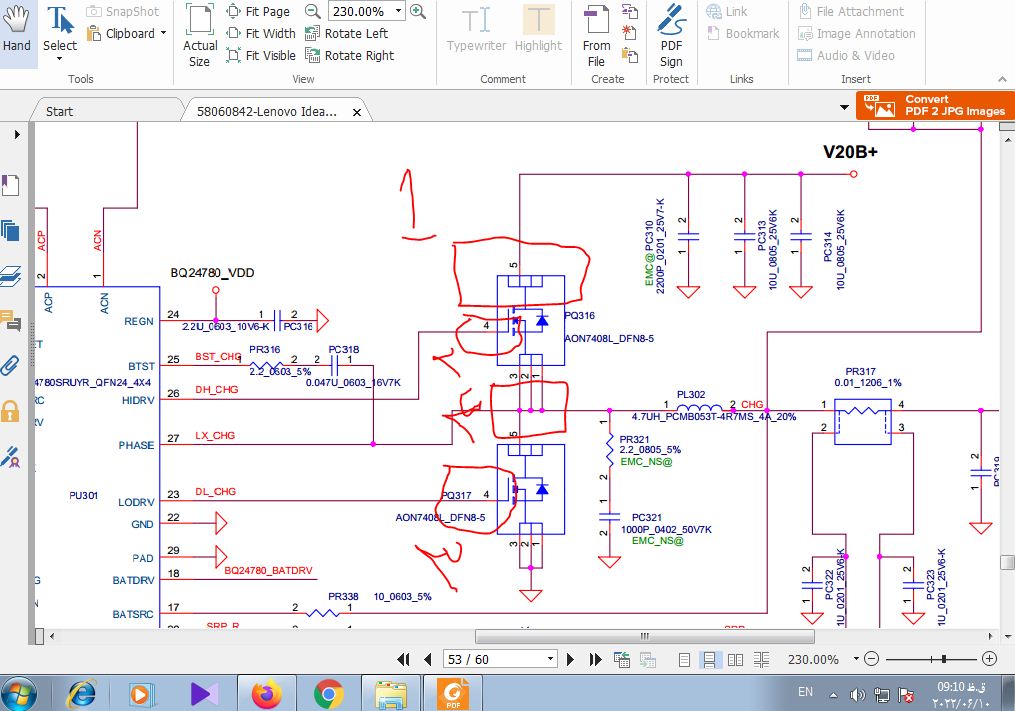Go to the first page

point(403,659)
